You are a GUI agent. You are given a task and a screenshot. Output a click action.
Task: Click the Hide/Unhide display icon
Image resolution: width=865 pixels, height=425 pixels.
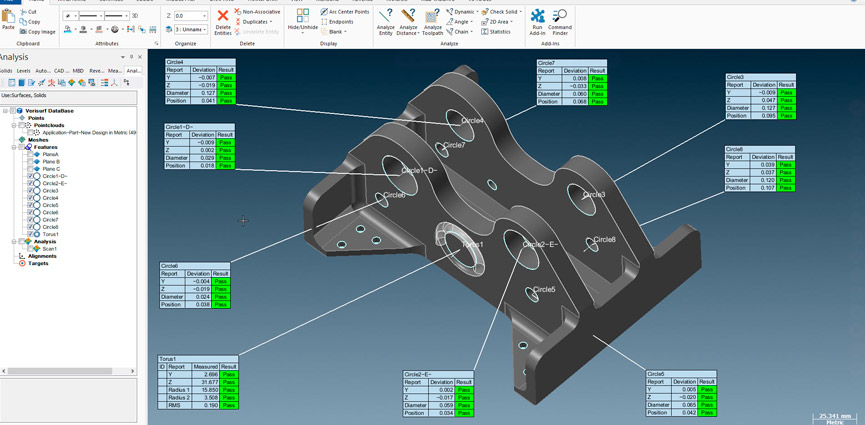[302, 18]
